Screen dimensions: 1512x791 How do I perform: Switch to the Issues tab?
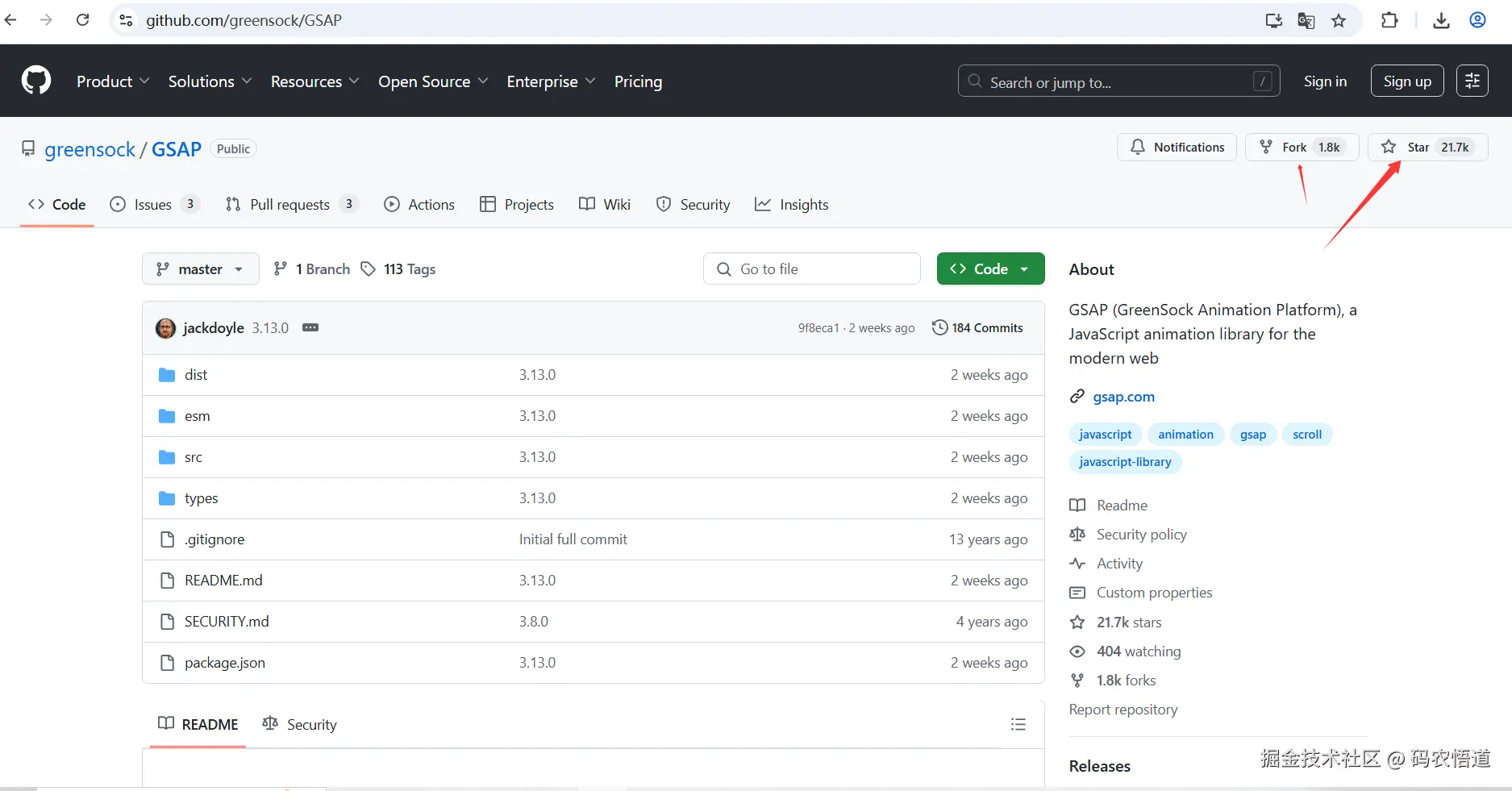coord(154,204)
